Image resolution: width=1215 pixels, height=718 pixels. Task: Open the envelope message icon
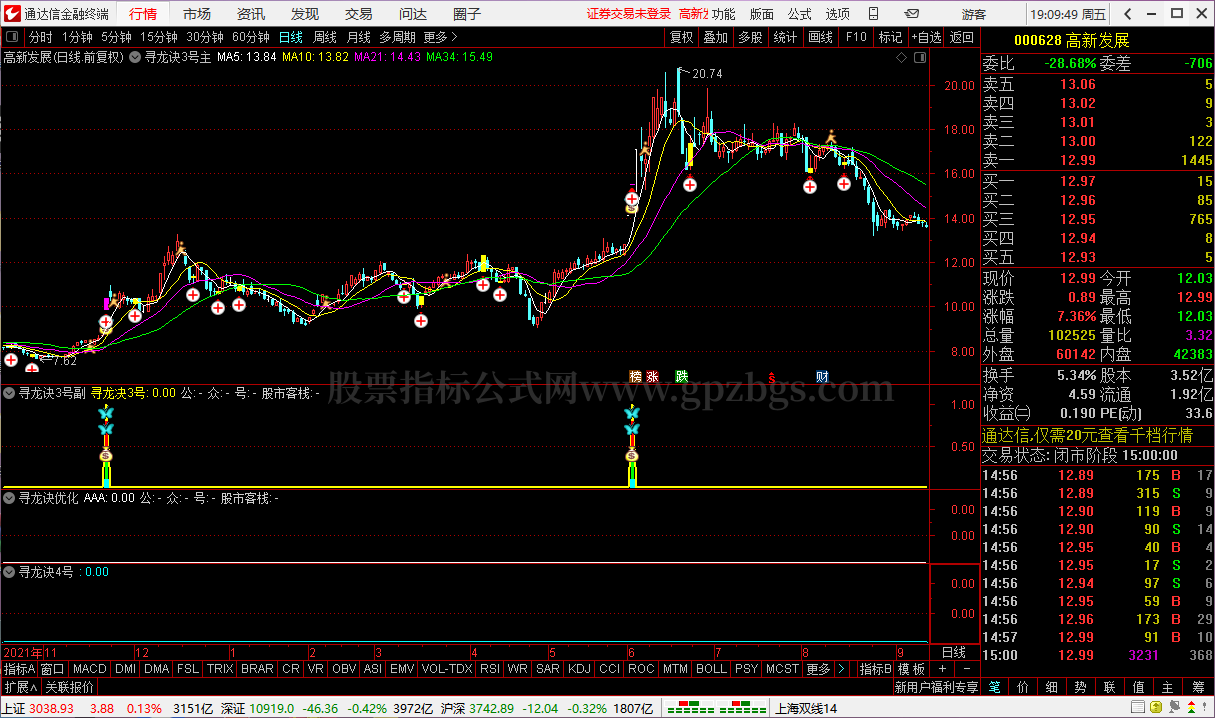(911, 14)
